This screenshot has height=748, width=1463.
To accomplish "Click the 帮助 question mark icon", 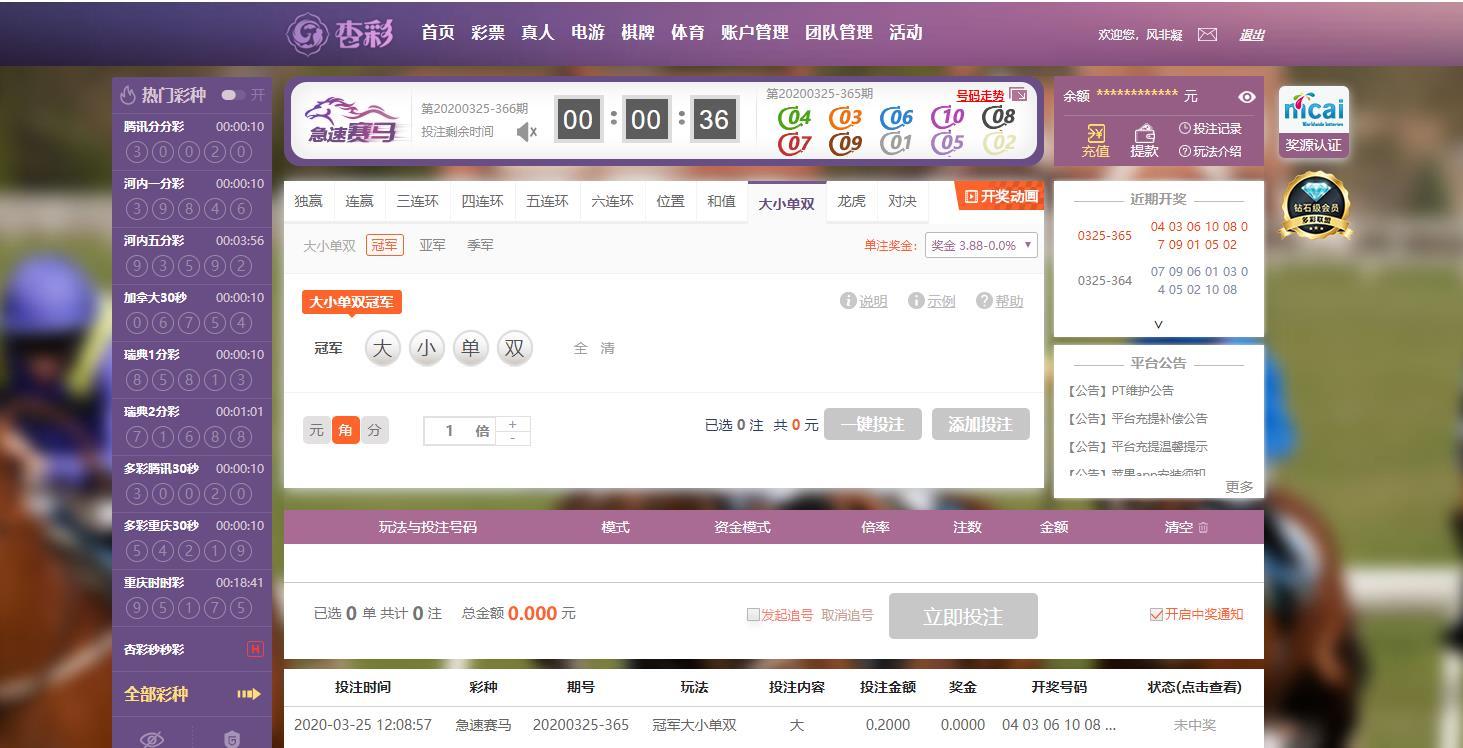I will (x=984, y=301).
